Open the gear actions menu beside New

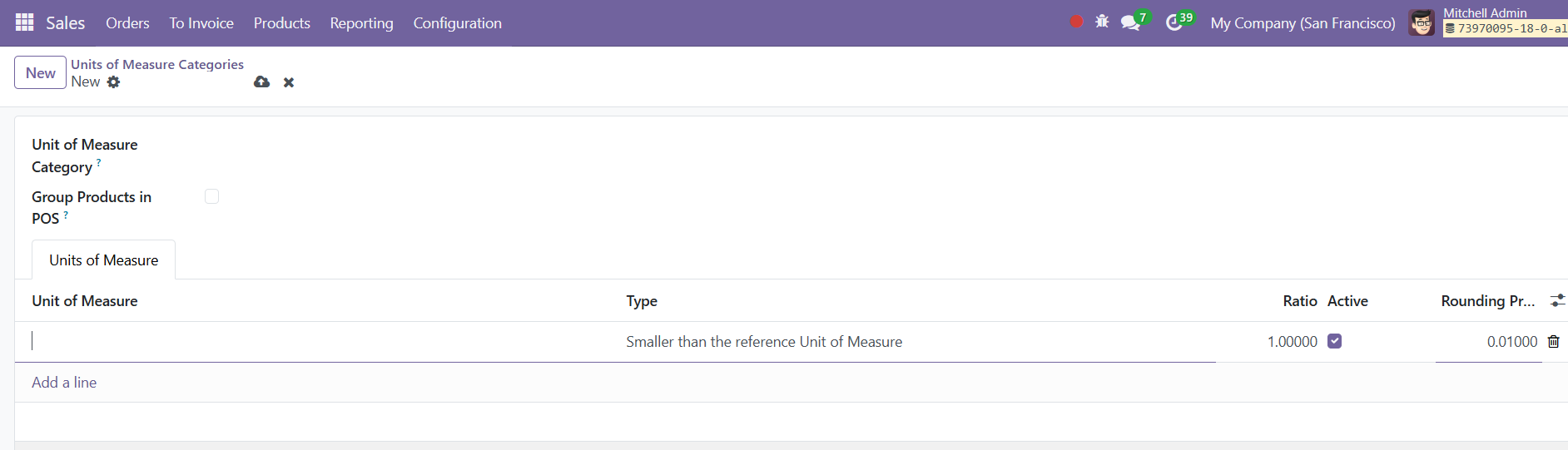tap(114, 82)
